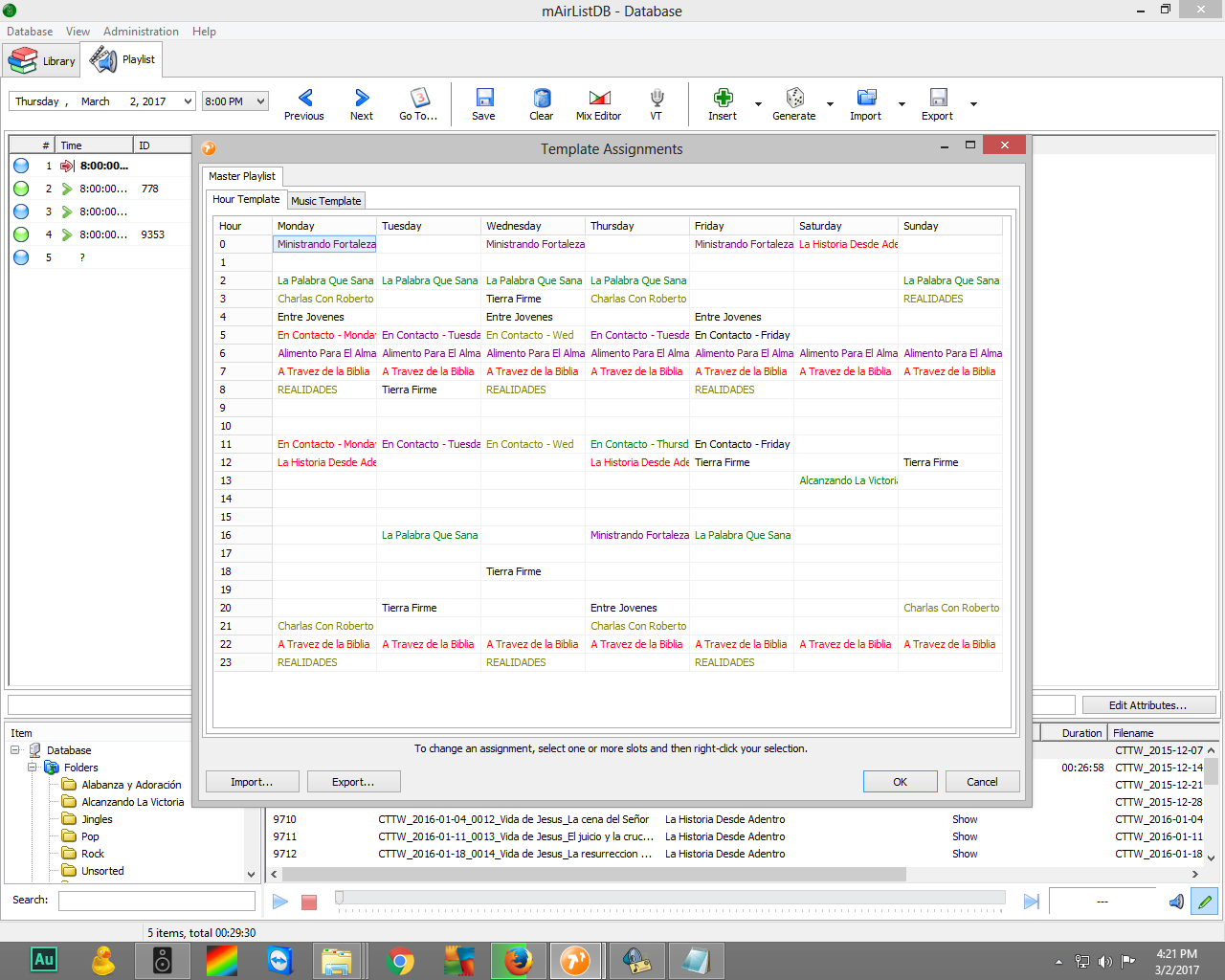The image size is (1225, 980).
Task: Select the Rock folder
Action: [93, 854]
